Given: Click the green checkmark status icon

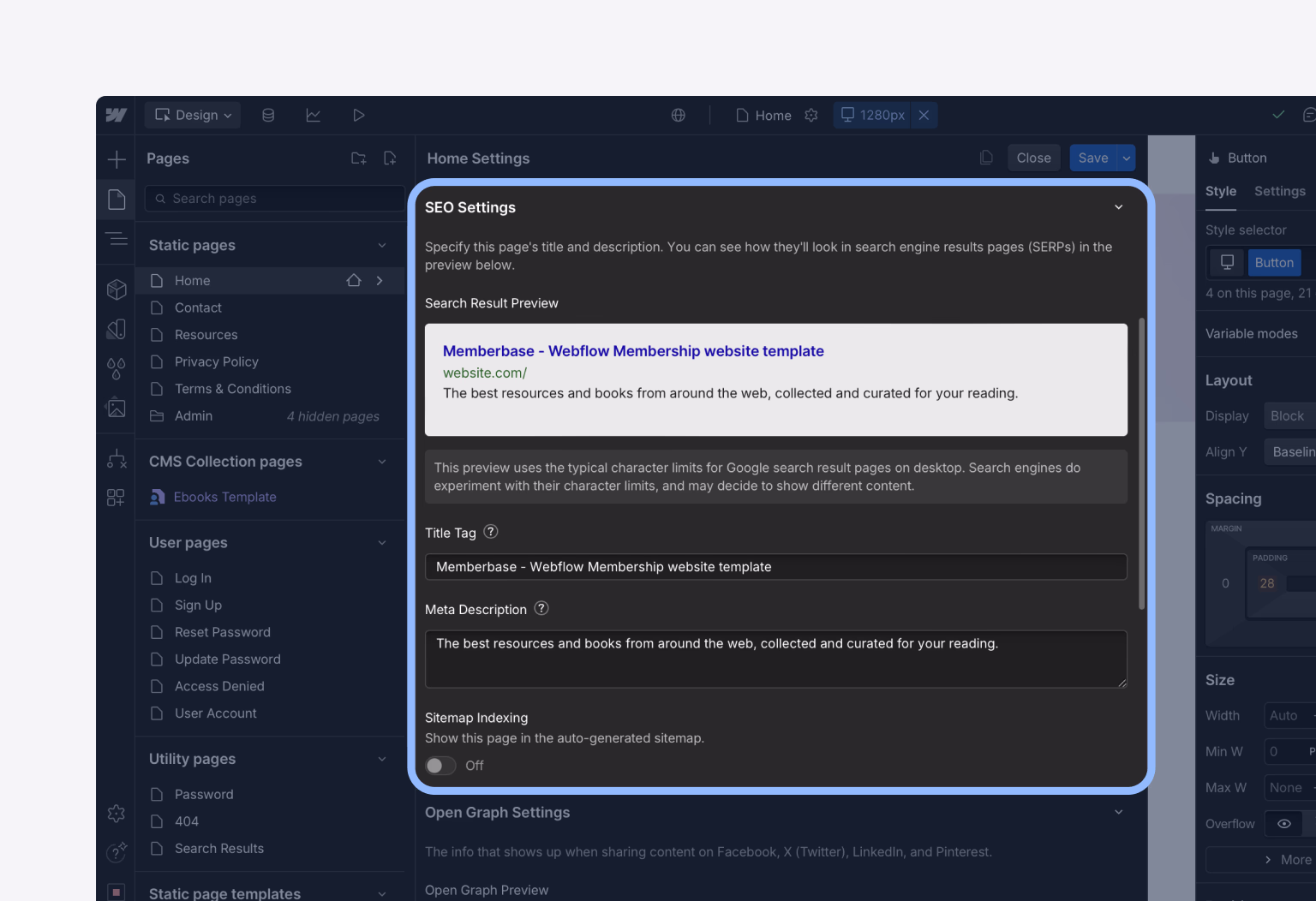Looking at the screenshot, I should [1278, 115].
